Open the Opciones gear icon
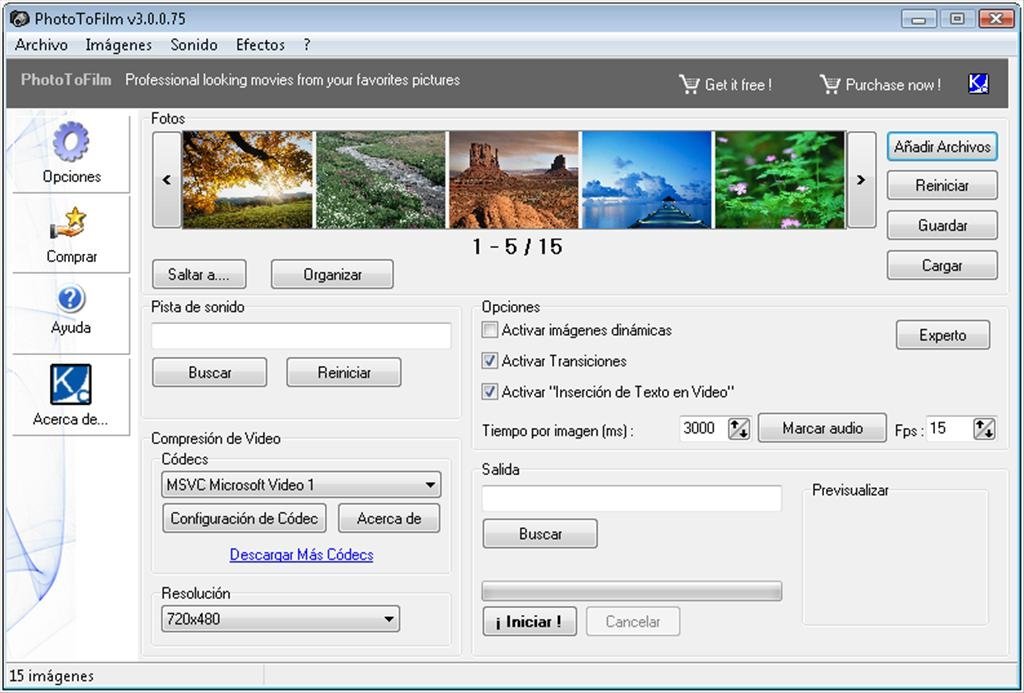1024x693 pixels. (x=71, y=143)
